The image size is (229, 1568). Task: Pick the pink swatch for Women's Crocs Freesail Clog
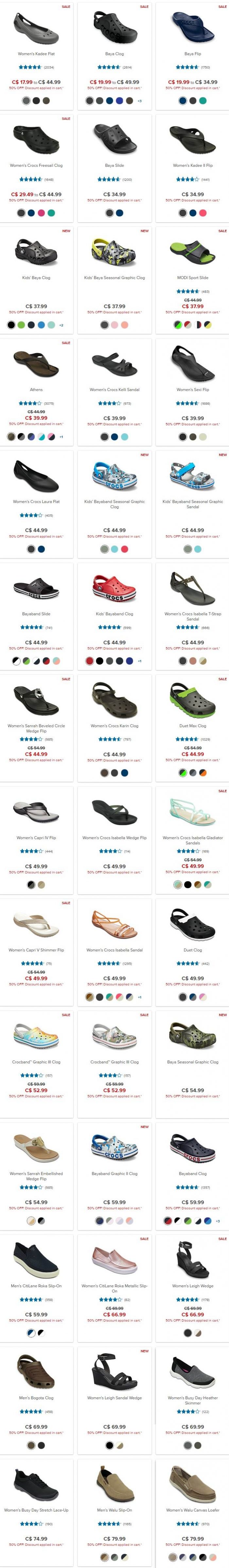[x=42, y=212]
